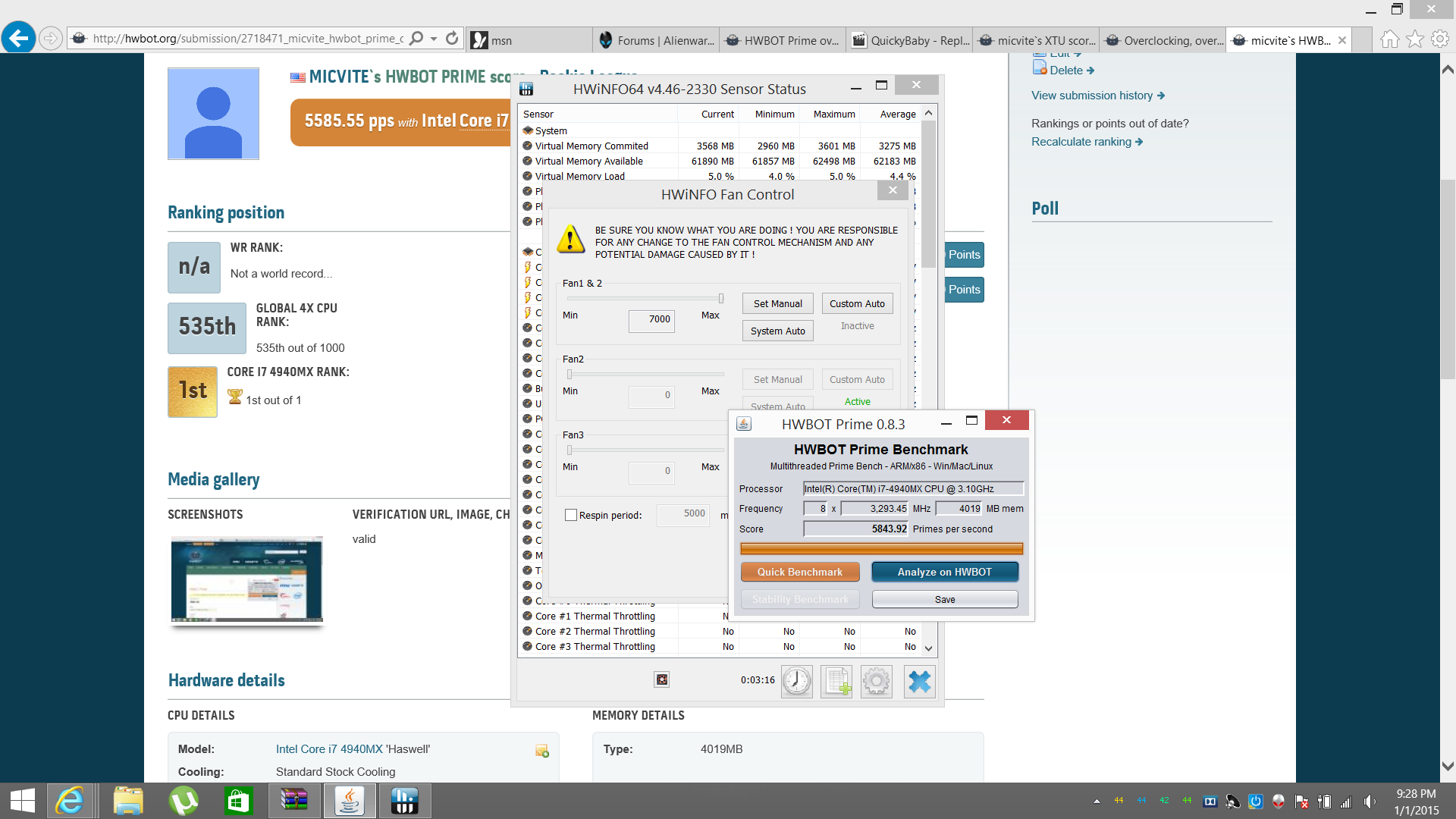Switch to the HWBOT Prime ov... tab

pos(783,40)
